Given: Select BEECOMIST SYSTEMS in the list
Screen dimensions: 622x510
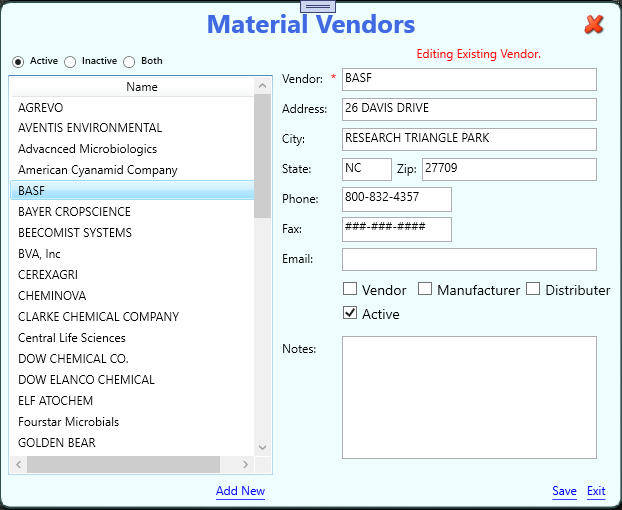Looking at the screenshot, I should tap(132, 233).
